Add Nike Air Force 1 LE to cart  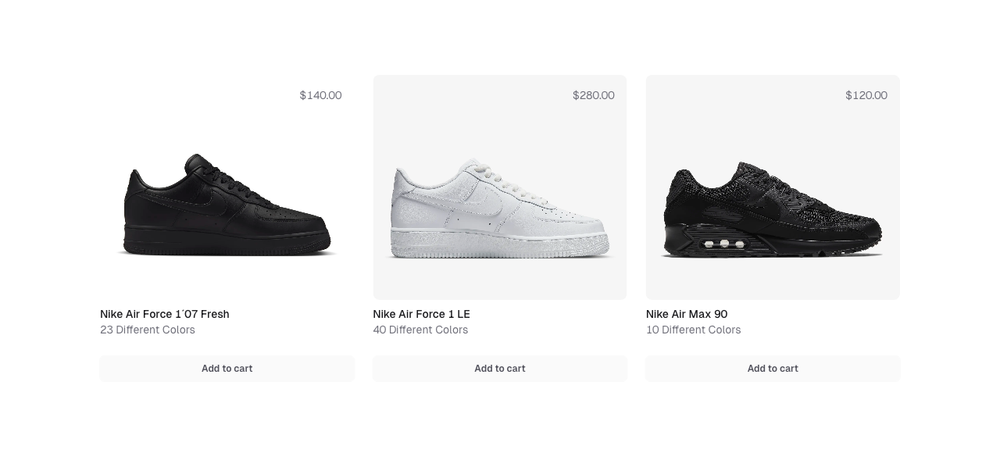point(500,368)
